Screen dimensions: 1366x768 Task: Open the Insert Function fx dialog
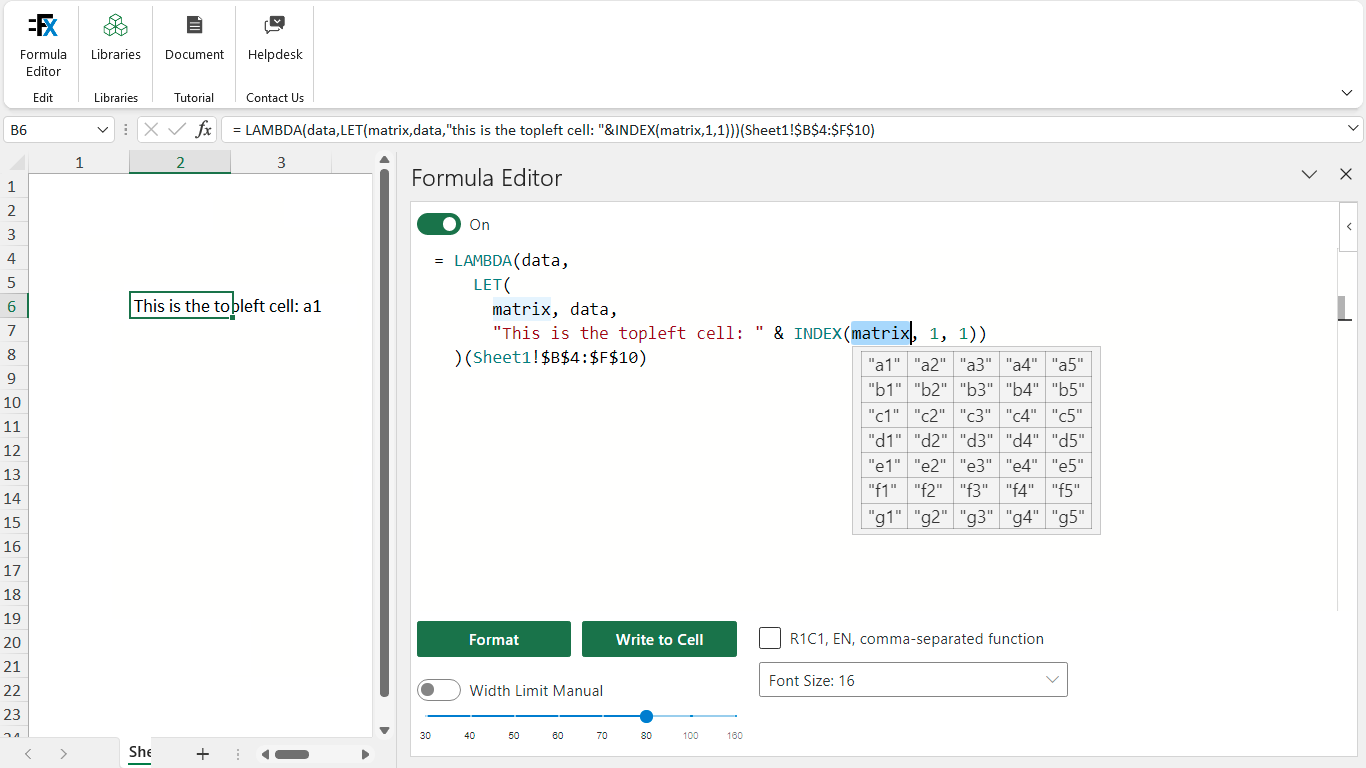203,130
